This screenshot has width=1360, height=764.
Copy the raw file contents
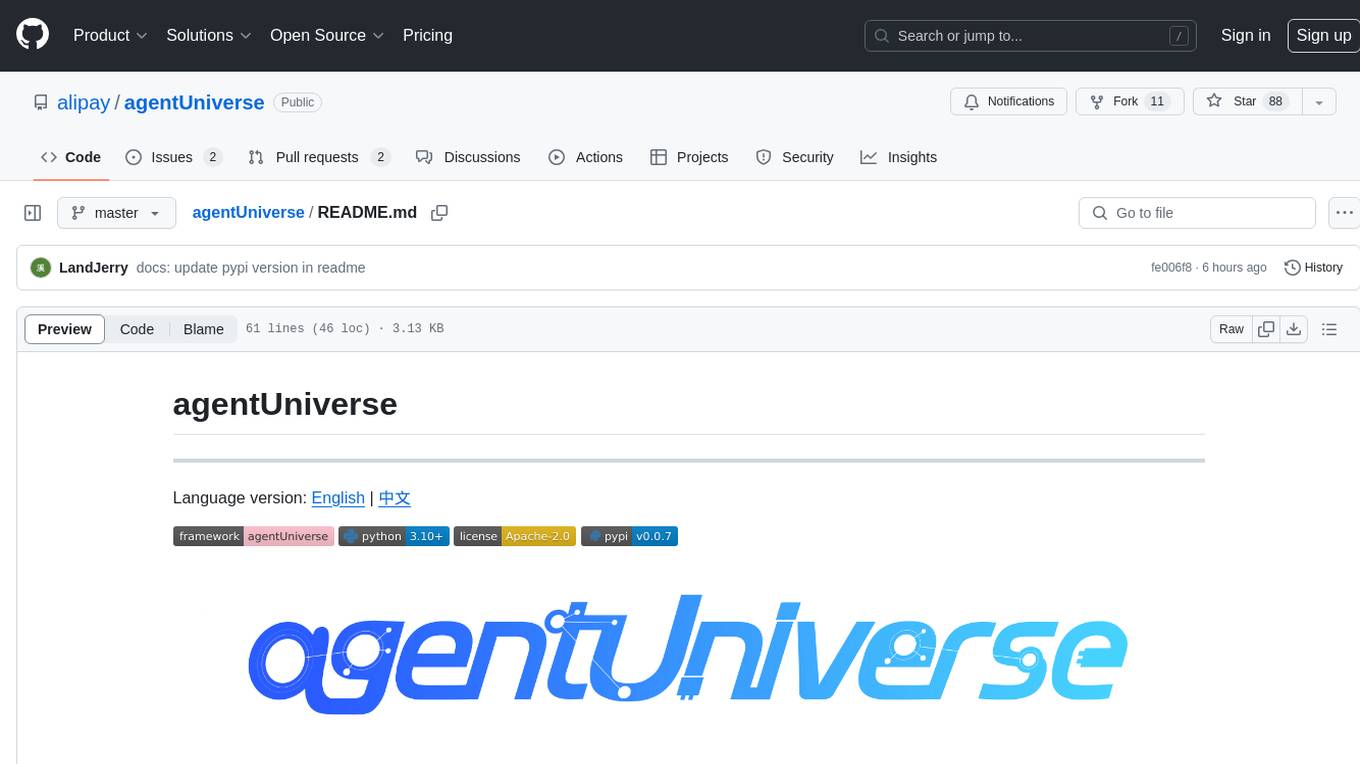pos(1267,329)
